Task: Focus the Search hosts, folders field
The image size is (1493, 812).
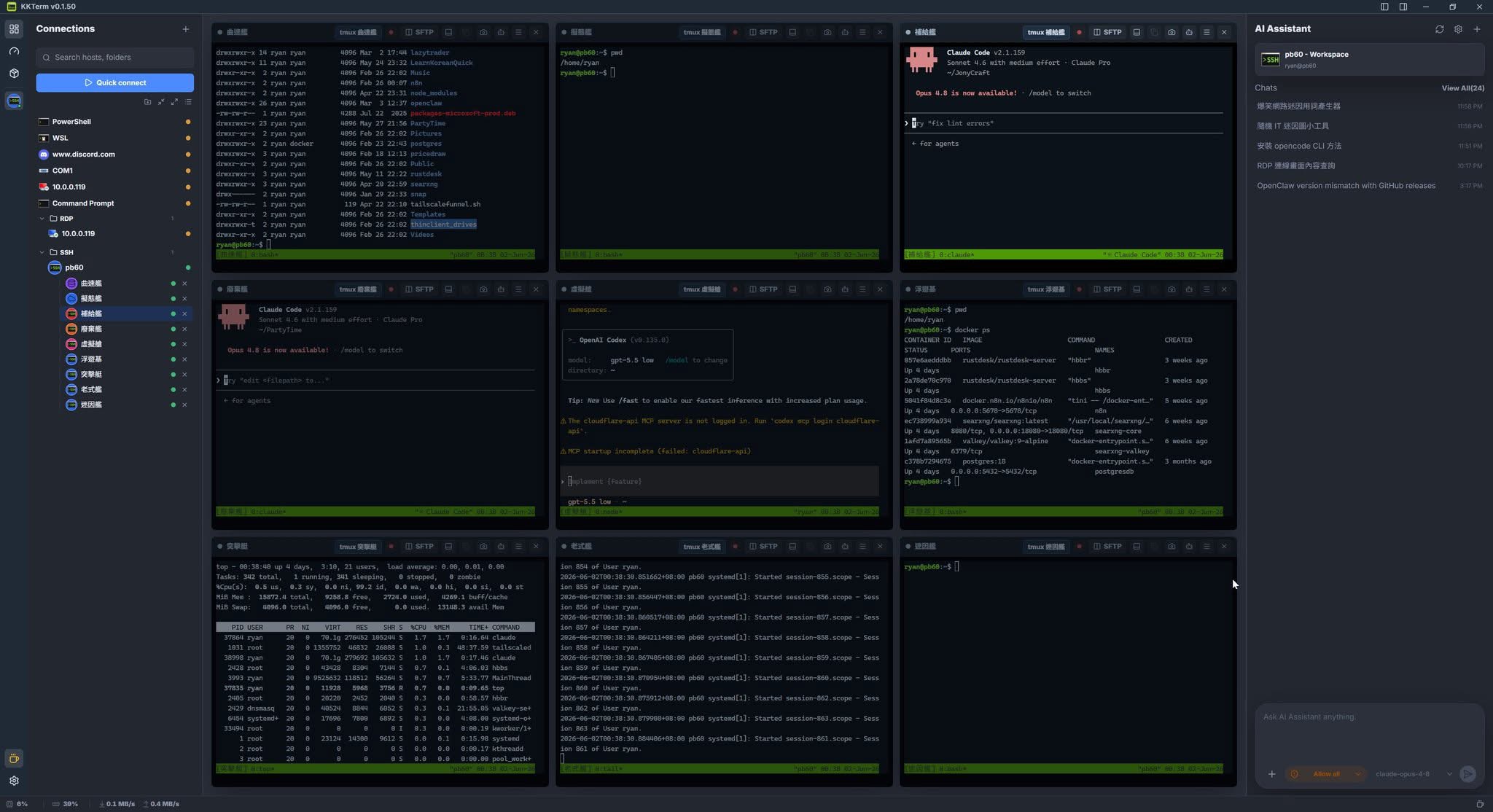Action: point(114,57)
